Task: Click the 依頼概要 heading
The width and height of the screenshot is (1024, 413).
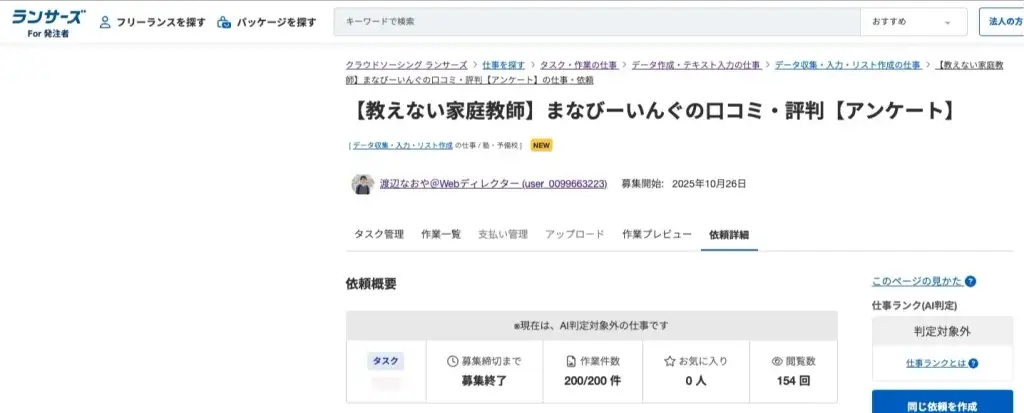Action: pyautogui.click(x=371, y=284)
